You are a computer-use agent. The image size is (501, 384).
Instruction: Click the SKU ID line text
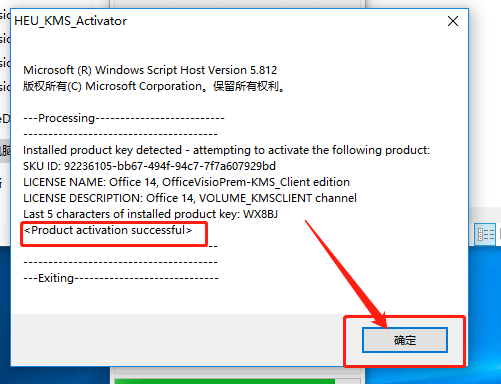point(149,166)
